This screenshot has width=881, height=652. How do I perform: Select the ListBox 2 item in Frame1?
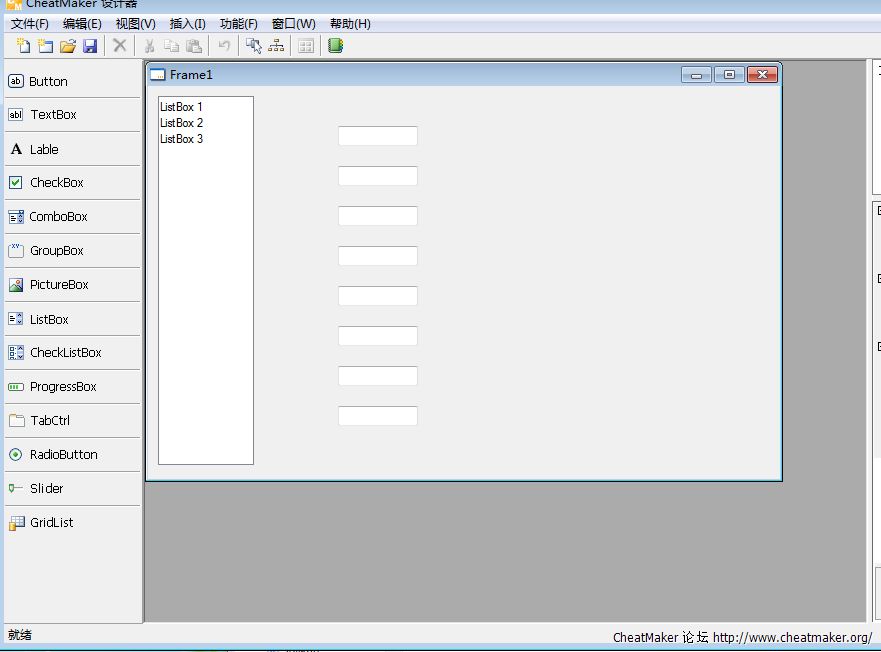click(182, 123)
